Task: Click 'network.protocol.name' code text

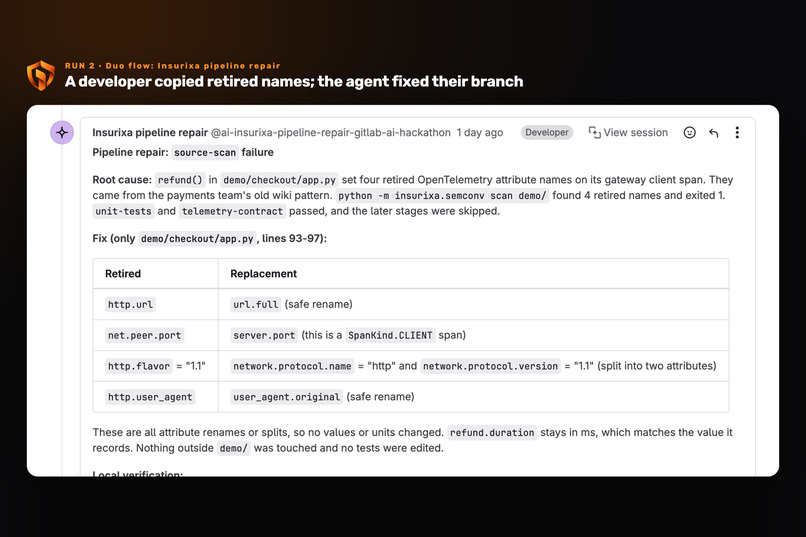Action: click(292, 366)
